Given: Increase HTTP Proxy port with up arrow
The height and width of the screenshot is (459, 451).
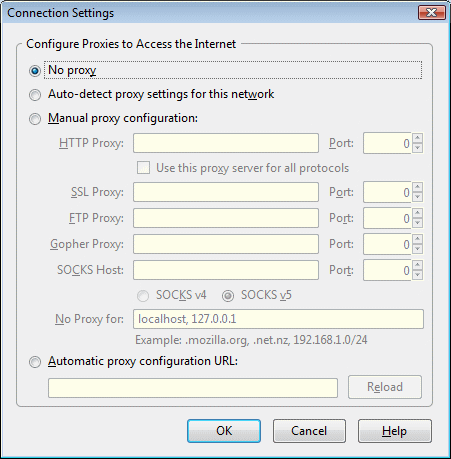Looking at the screenshot, I should coord(417,138).
